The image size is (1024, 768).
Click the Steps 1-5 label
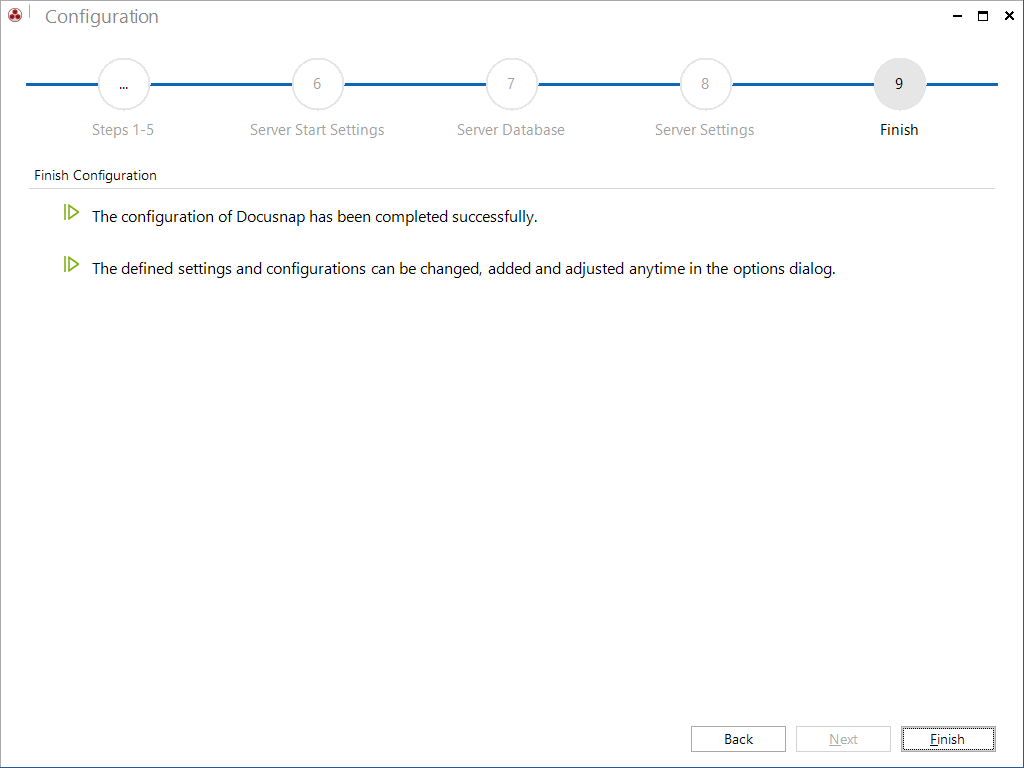click(123, 130)
